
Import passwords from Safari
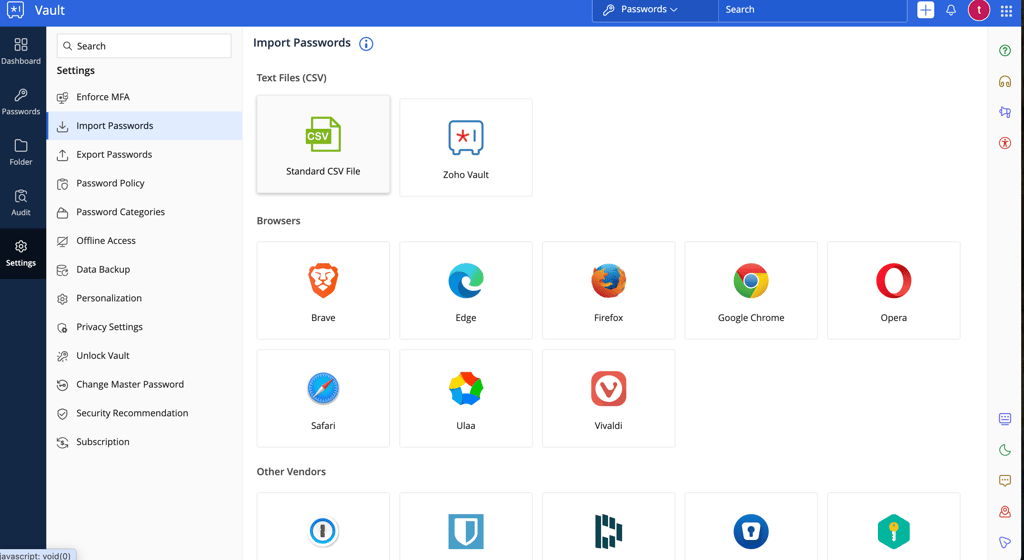[x=323, y=398]
